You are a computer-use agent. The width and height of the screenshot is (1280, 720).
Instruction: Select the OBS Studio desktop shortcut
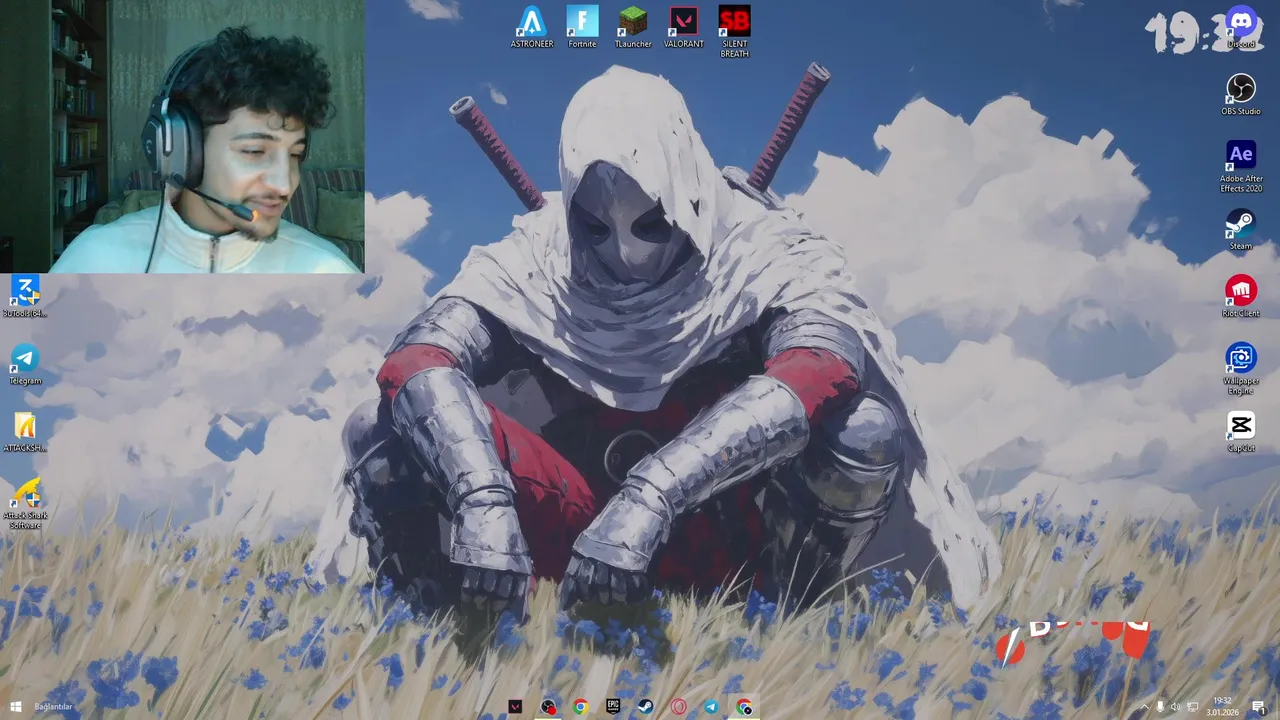(x=1241, y=94)
